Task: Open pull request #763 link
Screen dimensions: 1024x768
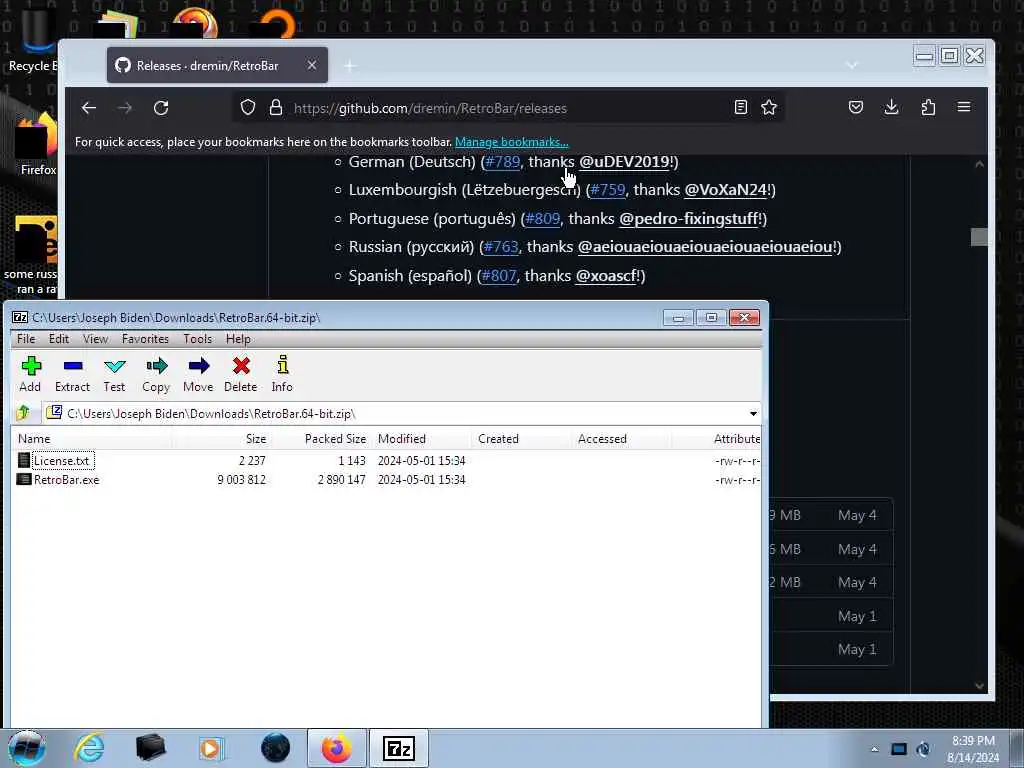Action: click(501, 247)
